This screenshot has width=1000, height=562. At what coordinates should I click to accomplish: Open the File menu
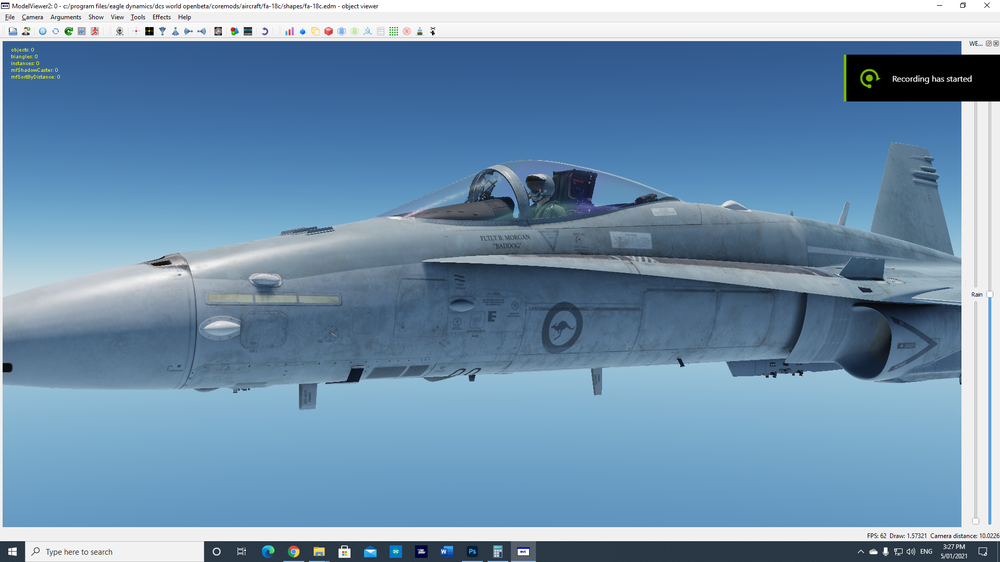[x=10, y=17]
